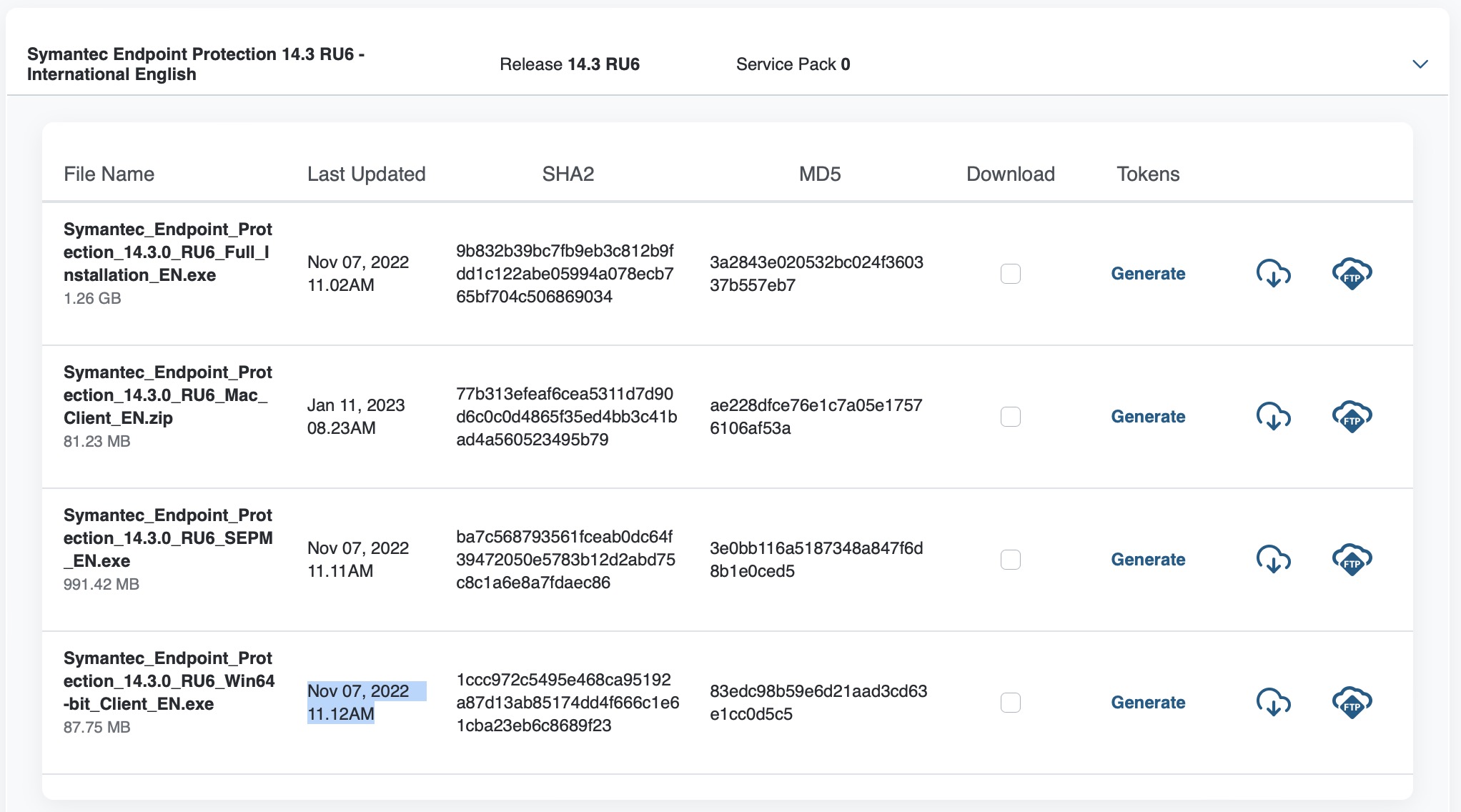Click SHA2 hash starting with 77b313efeaf6cea5
The image size is (1461, 812).
click(566, 417)
